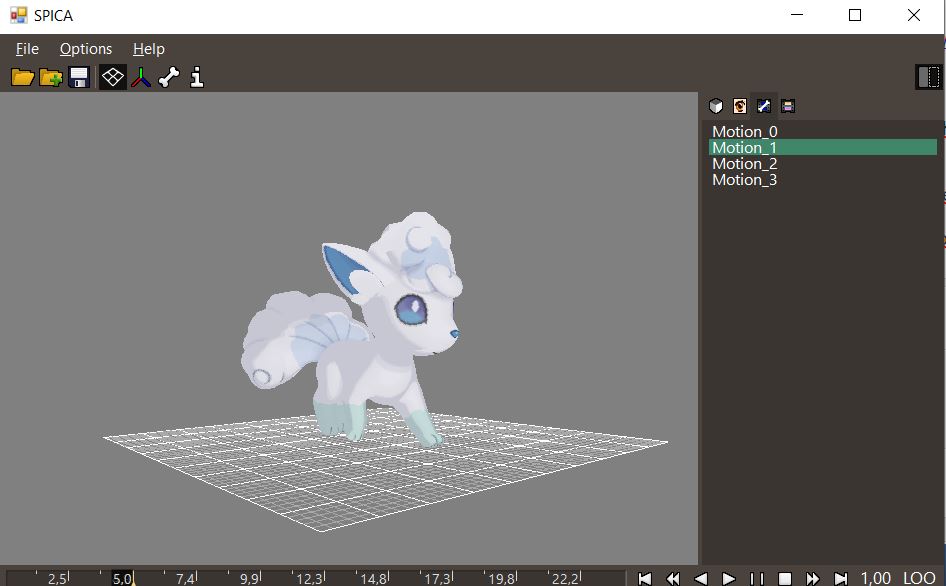
Task: Click the 12,3 mark on the timeline
Action: pyautogui.click(x=310, y=579)
